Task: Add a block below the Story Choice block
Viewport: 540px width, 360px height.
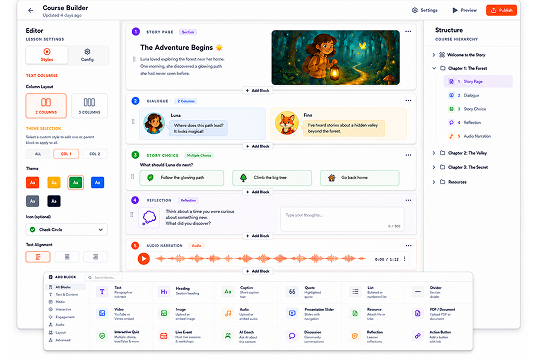Action: (258, 192)
